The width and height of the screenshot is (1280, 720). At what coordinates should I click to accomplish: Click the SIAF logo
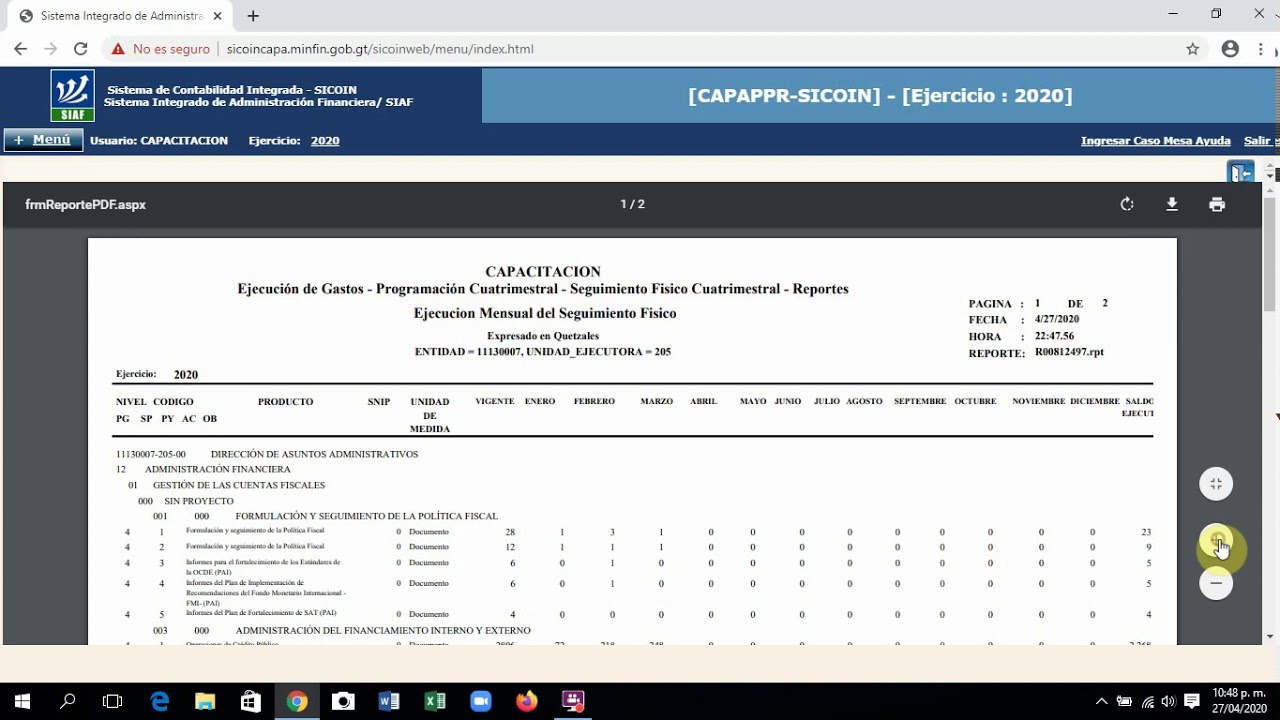72,96
